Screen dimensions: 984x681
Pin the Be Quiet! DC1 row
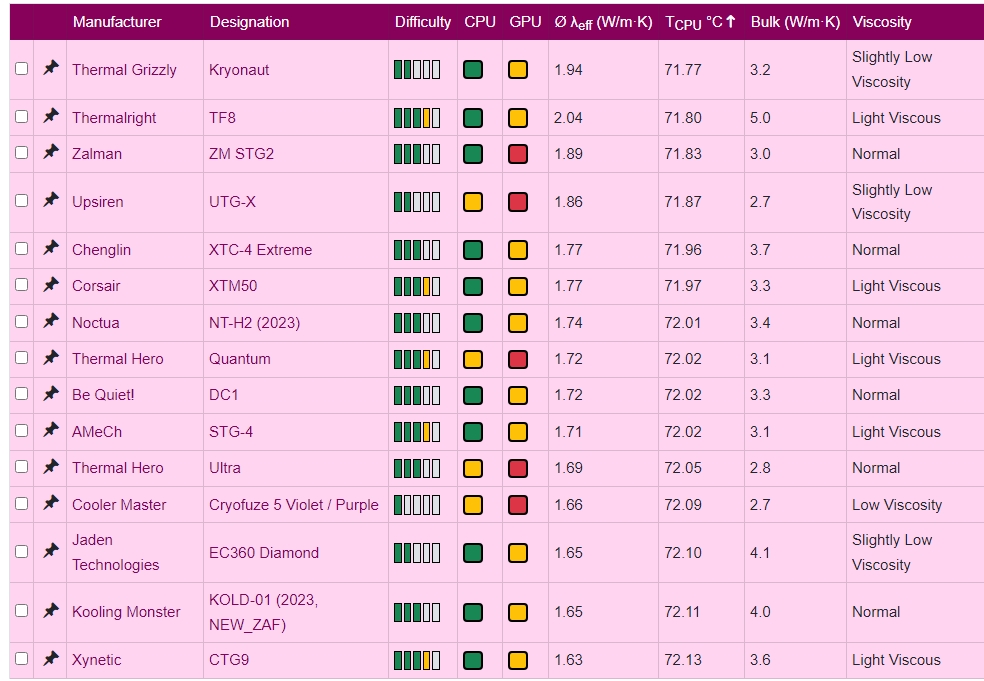(51, 394)
